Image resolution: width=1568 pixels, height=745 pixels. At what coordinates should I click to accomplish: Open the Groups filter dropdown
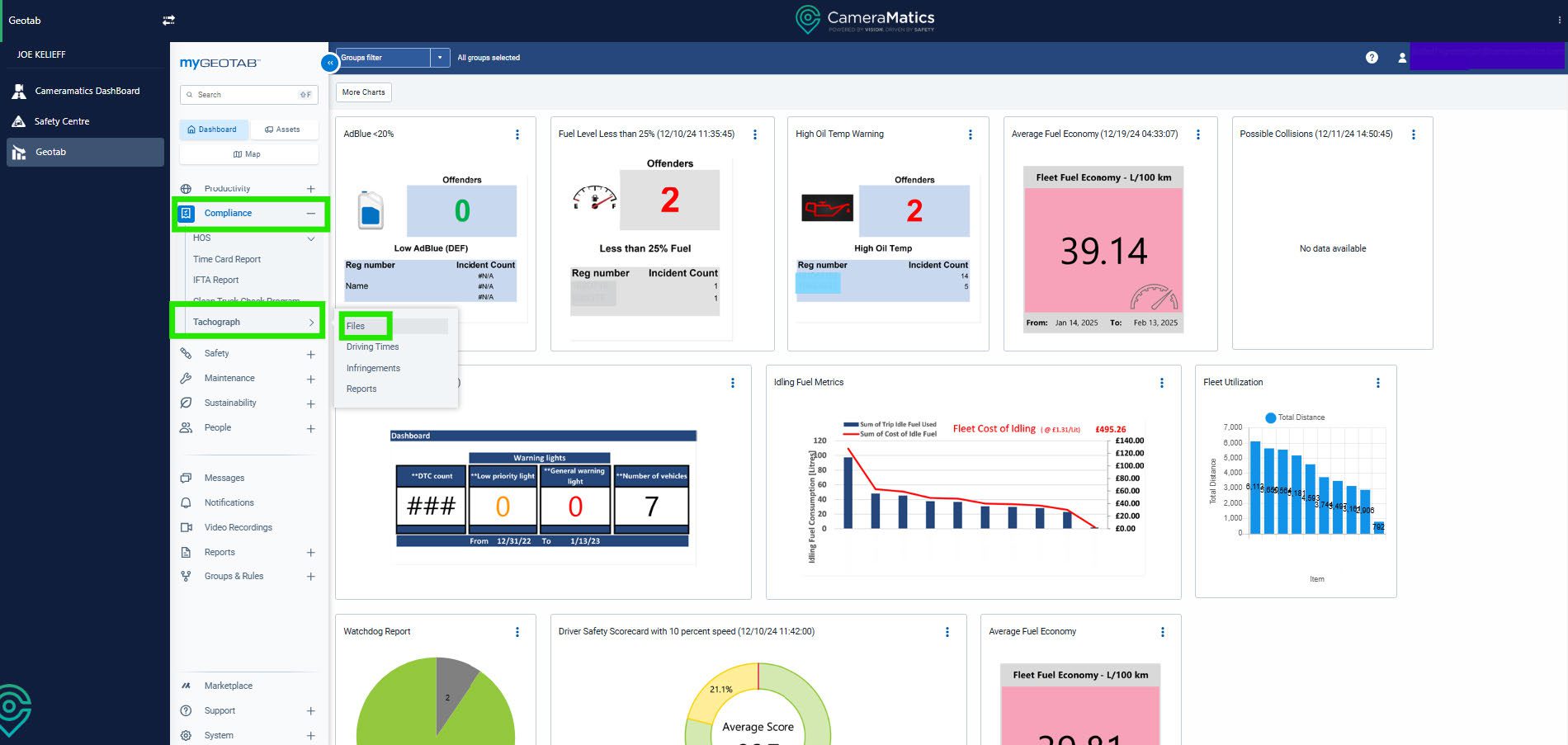point(440,58)
